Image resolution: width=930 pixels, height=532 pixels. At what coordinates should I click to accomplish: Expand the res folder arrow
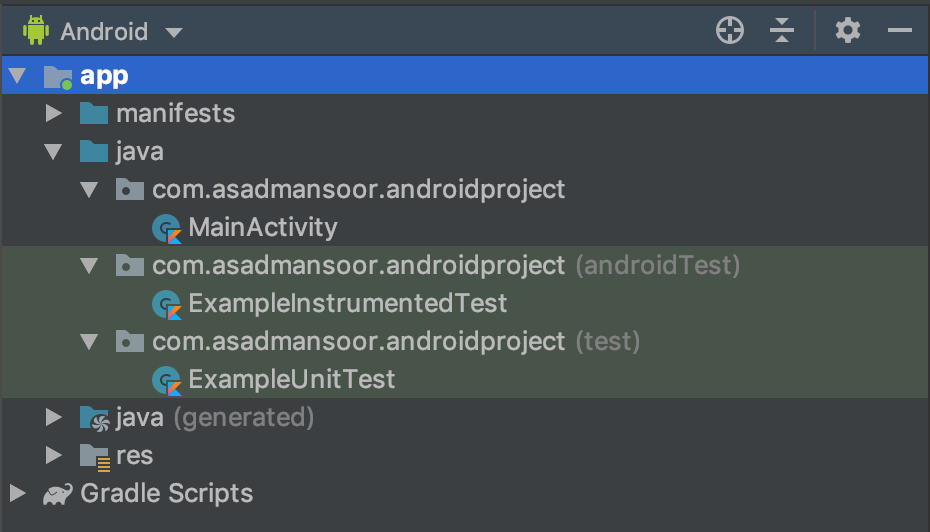point(54,455)
